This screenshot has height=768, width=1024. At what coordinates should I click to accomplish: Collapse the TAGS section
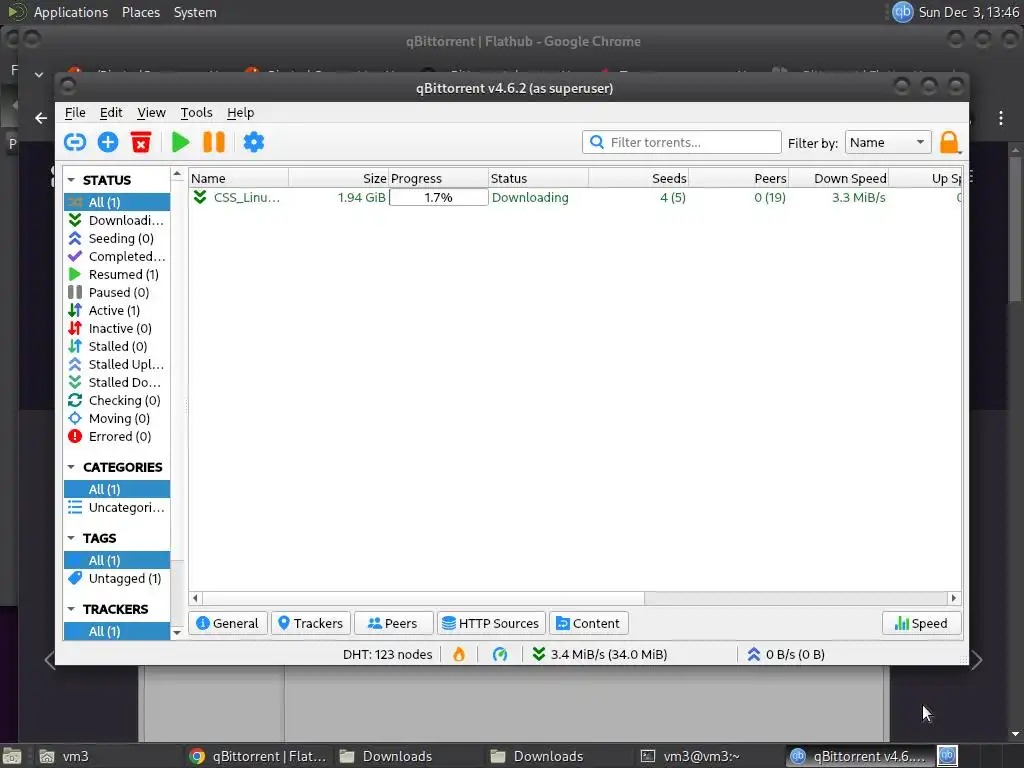(71, 538)
